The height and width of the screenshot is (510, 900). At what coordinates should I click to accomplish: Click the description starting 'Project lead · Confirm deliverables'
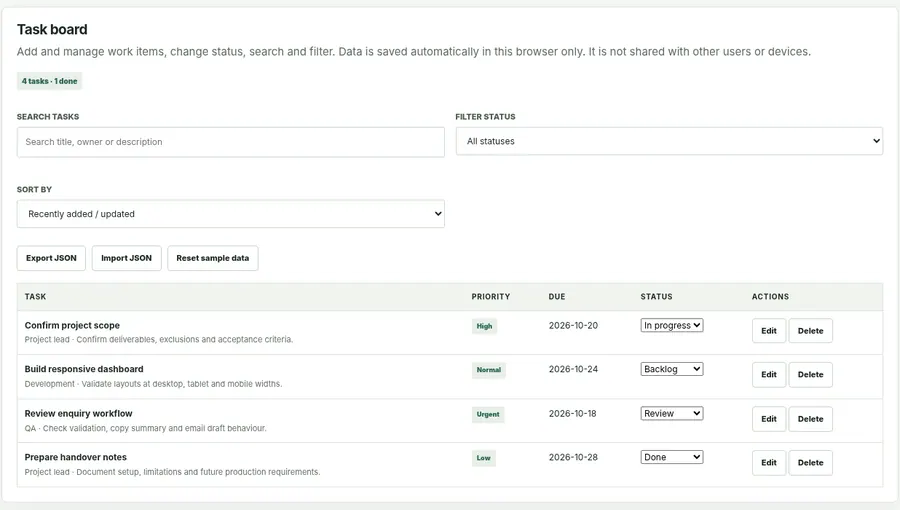[159, 340]
